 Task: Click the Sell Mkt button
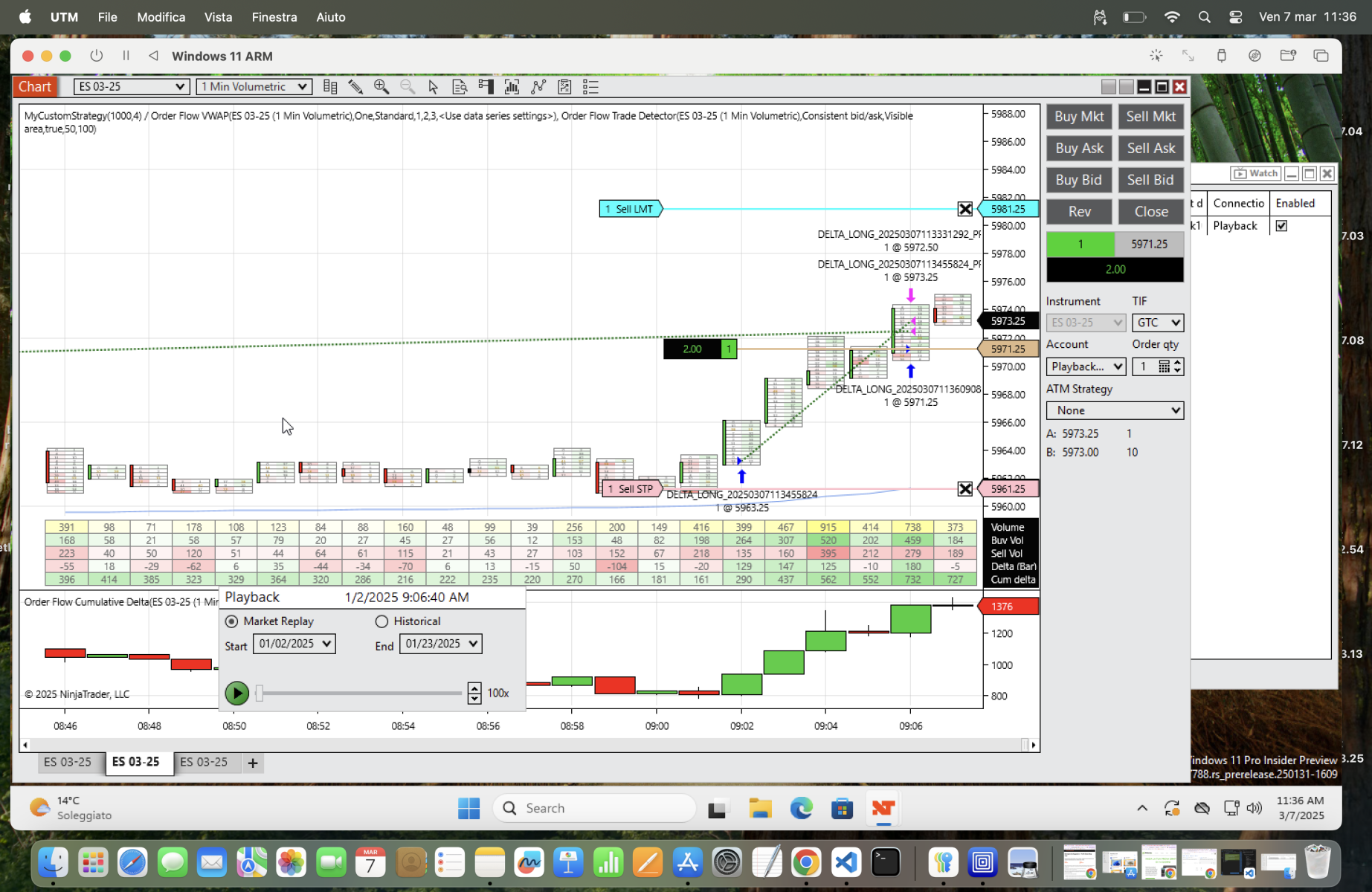pyautogui.click(x=1150, y=117)
